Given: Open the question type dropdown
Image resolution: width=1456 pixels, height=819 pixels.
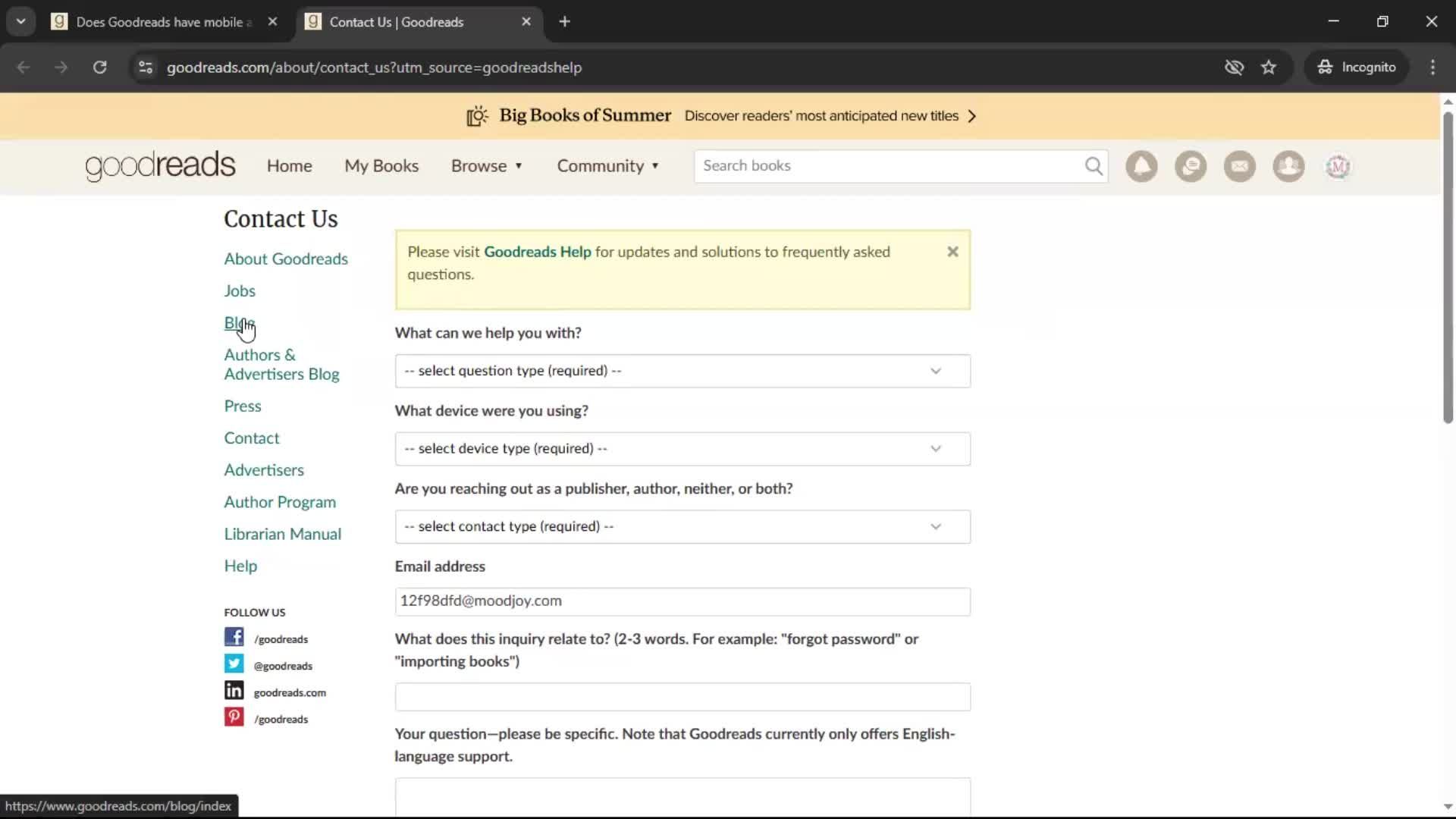Looking at the screenshot, I should click(x=682, y=371).
